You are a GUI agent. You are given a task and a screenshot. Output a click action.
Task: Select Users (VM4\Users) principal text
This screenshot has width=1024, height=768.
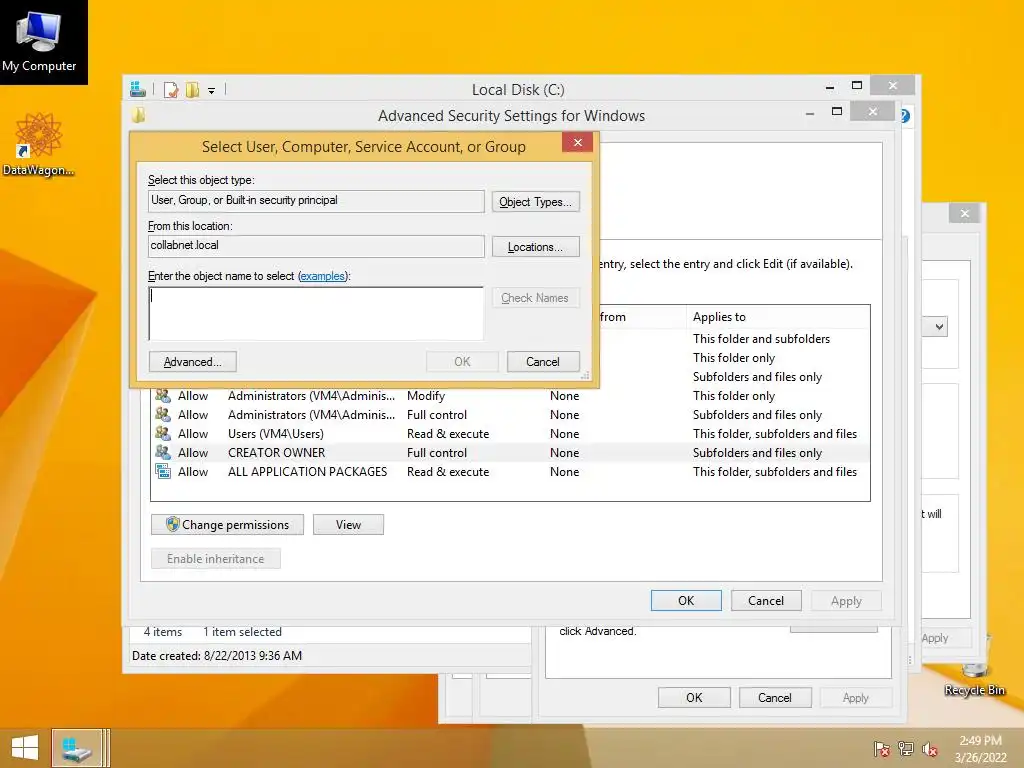click(x=276, y=434)
